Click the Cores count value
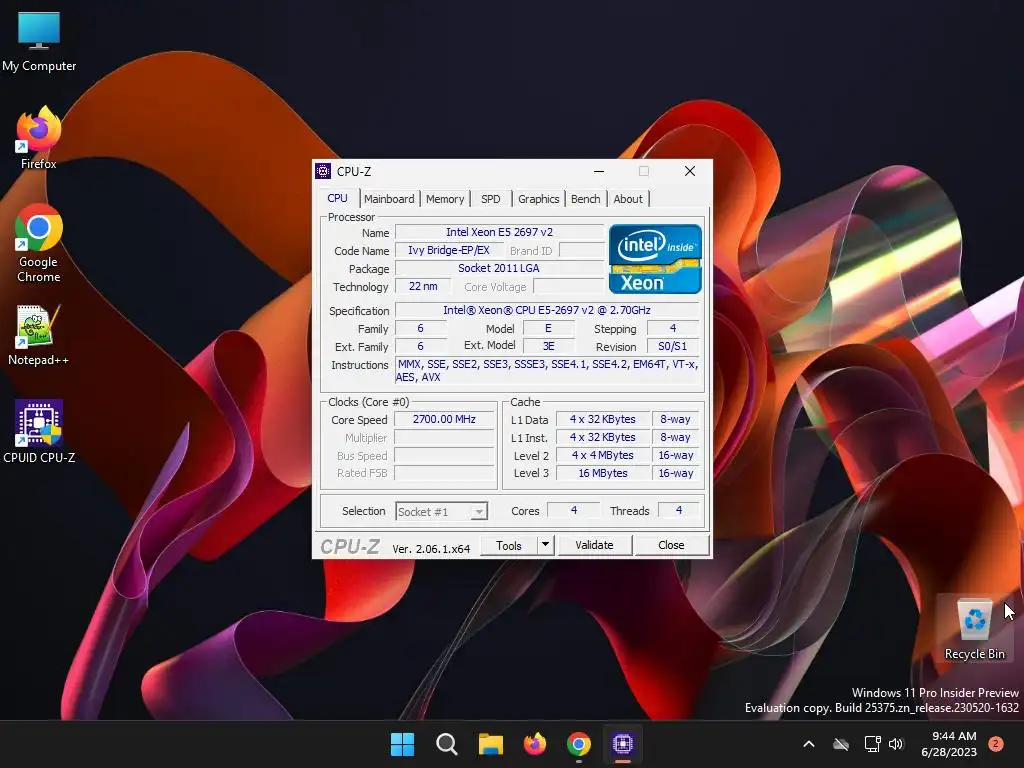Image resolution: width=1024 pixels, height=768 pixels. (x=573, y=510)
